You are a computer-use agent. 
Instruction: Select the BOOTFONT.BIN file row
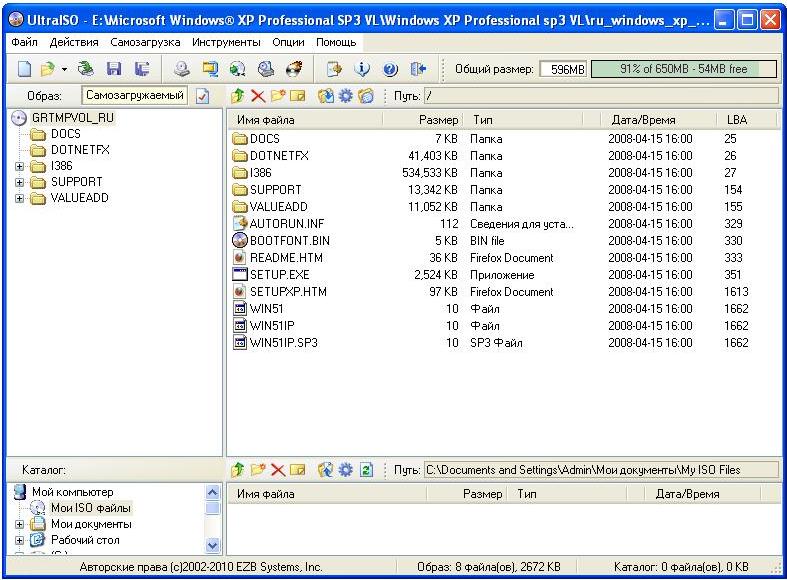tap(502, 241)
